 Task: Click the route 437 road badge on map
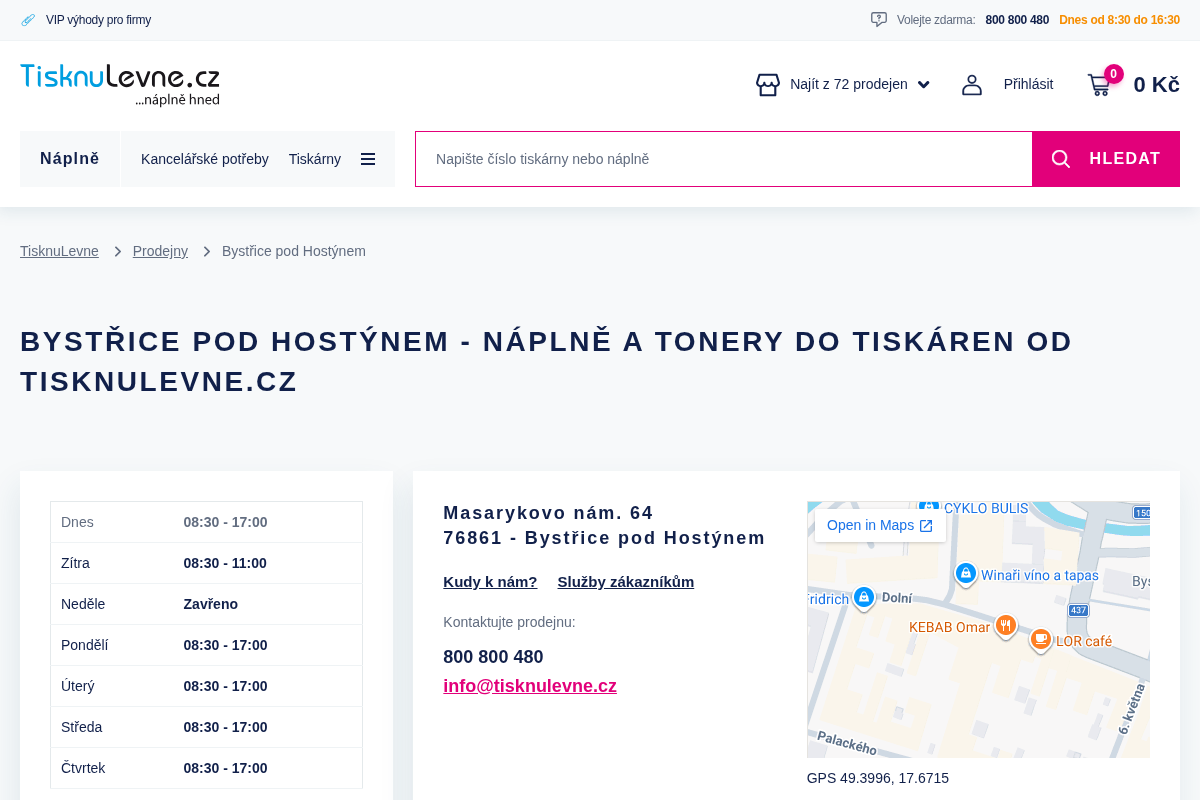(x=1078, y=610)
